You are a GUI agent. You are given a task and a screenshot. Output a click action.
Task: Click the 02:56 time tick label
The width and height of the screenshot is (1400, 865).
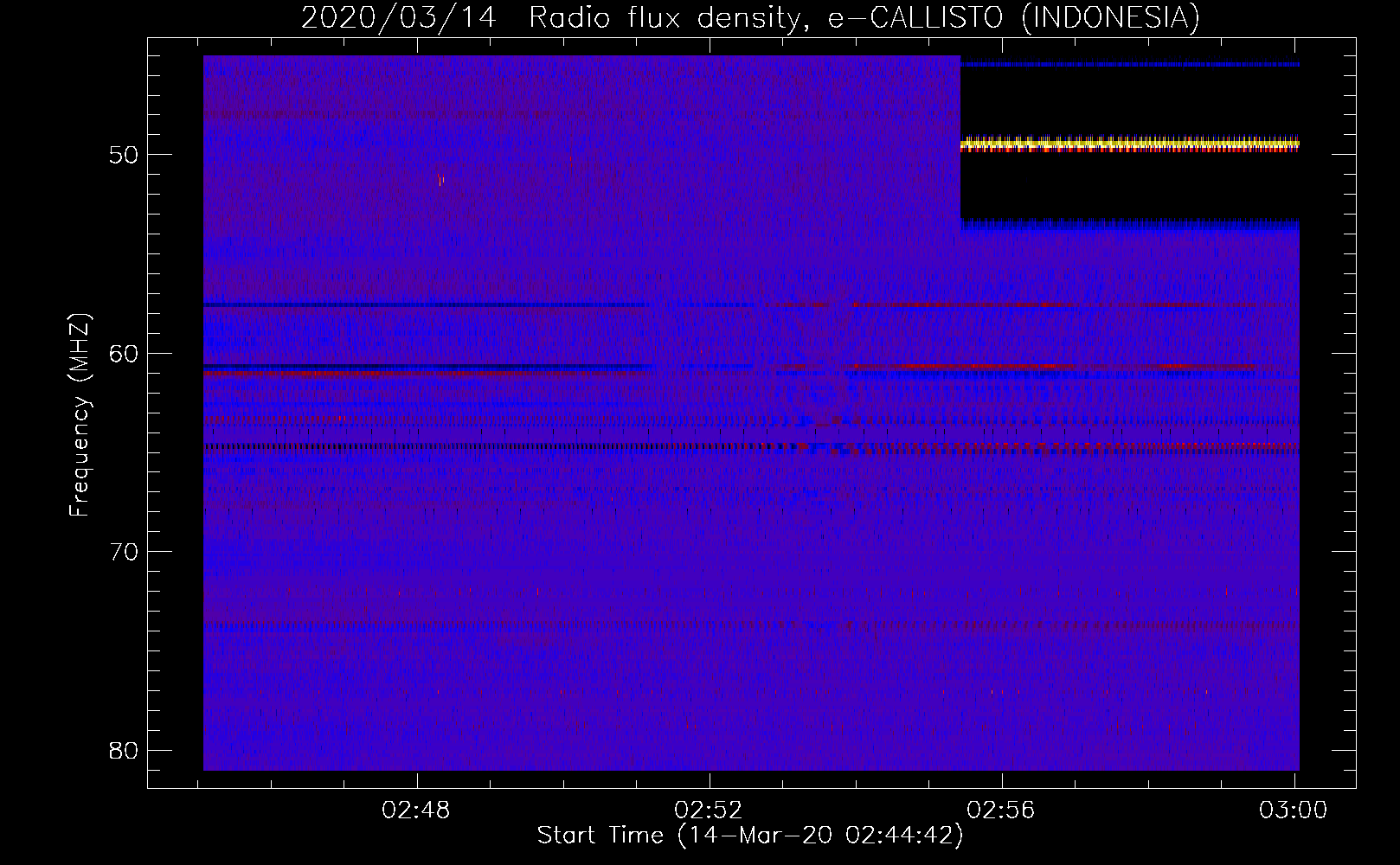click(x=1002, y=811)
